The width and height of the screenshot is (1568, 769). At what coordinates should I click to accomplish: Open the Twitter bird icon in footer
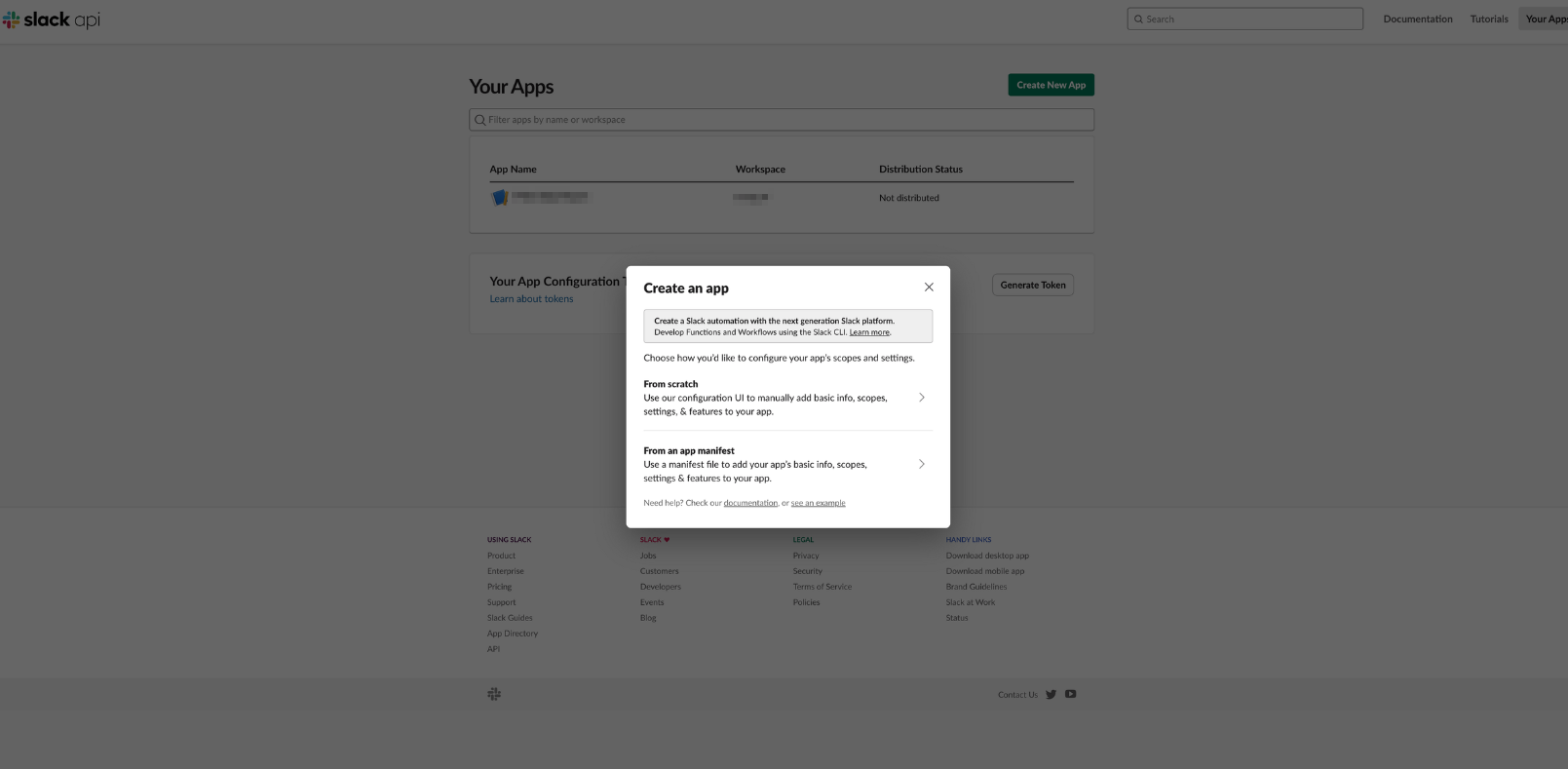click(1051, 694)
